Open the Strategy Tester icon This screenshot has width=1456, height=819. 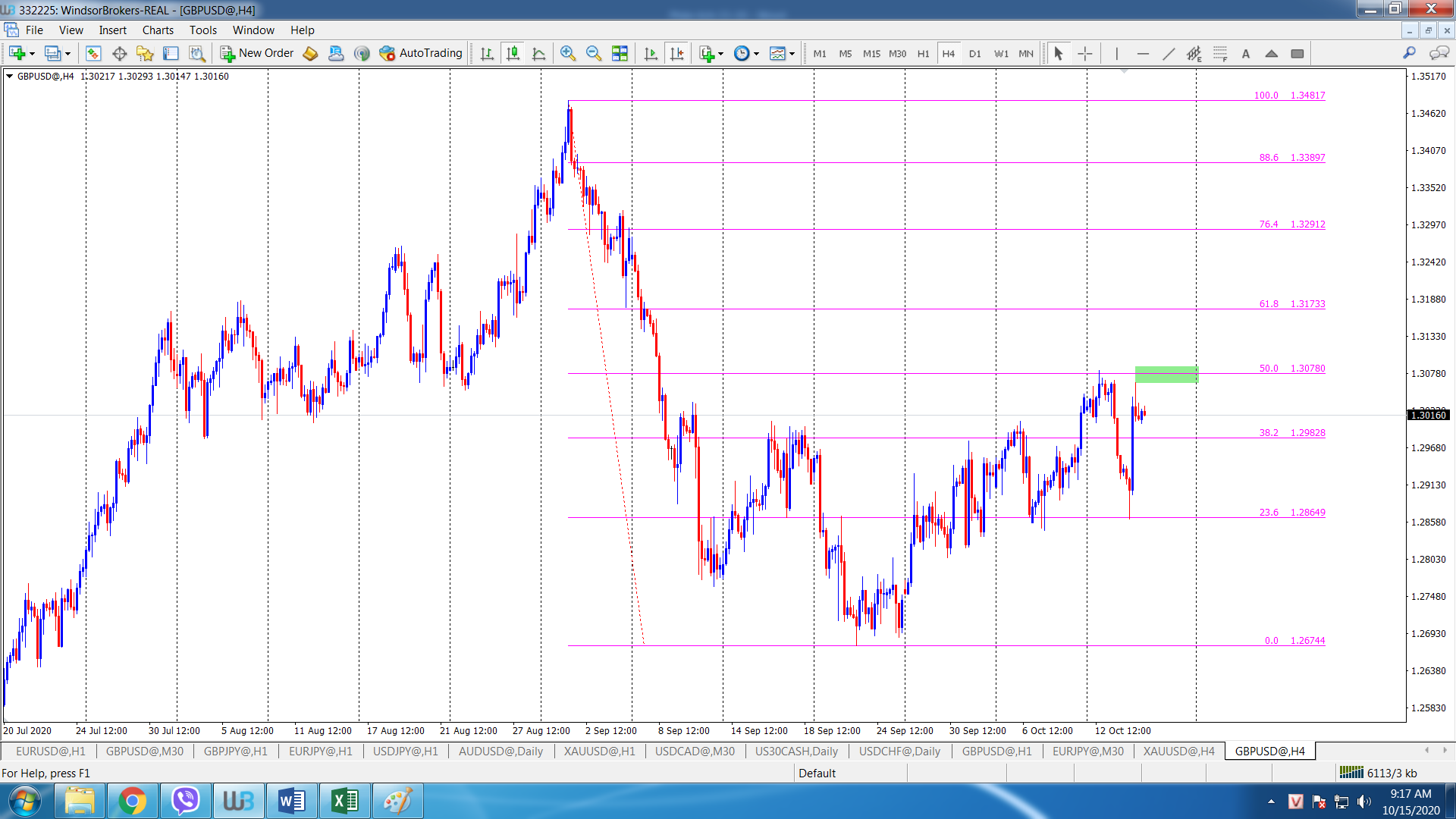point(197,53)
